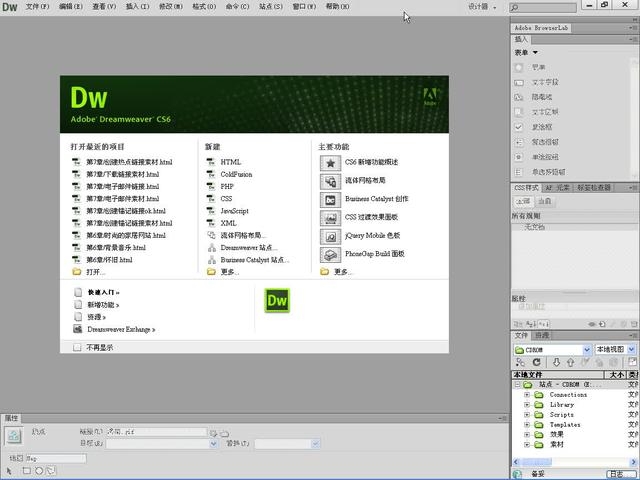Select the polygon hotspot tool
The image size is (640, 480).
point(51,471)
